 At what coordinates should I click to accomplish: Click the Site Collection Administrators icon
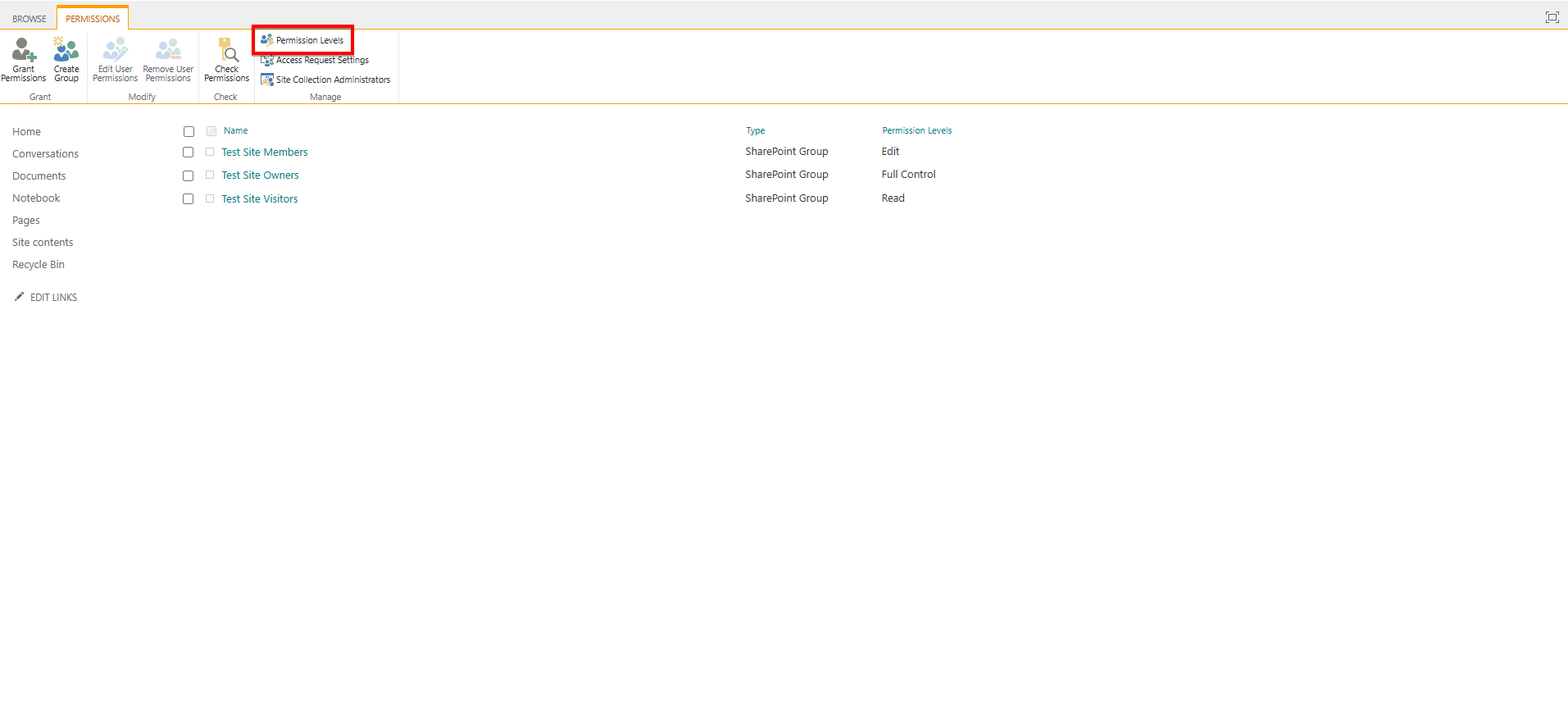tap(266, 80)
